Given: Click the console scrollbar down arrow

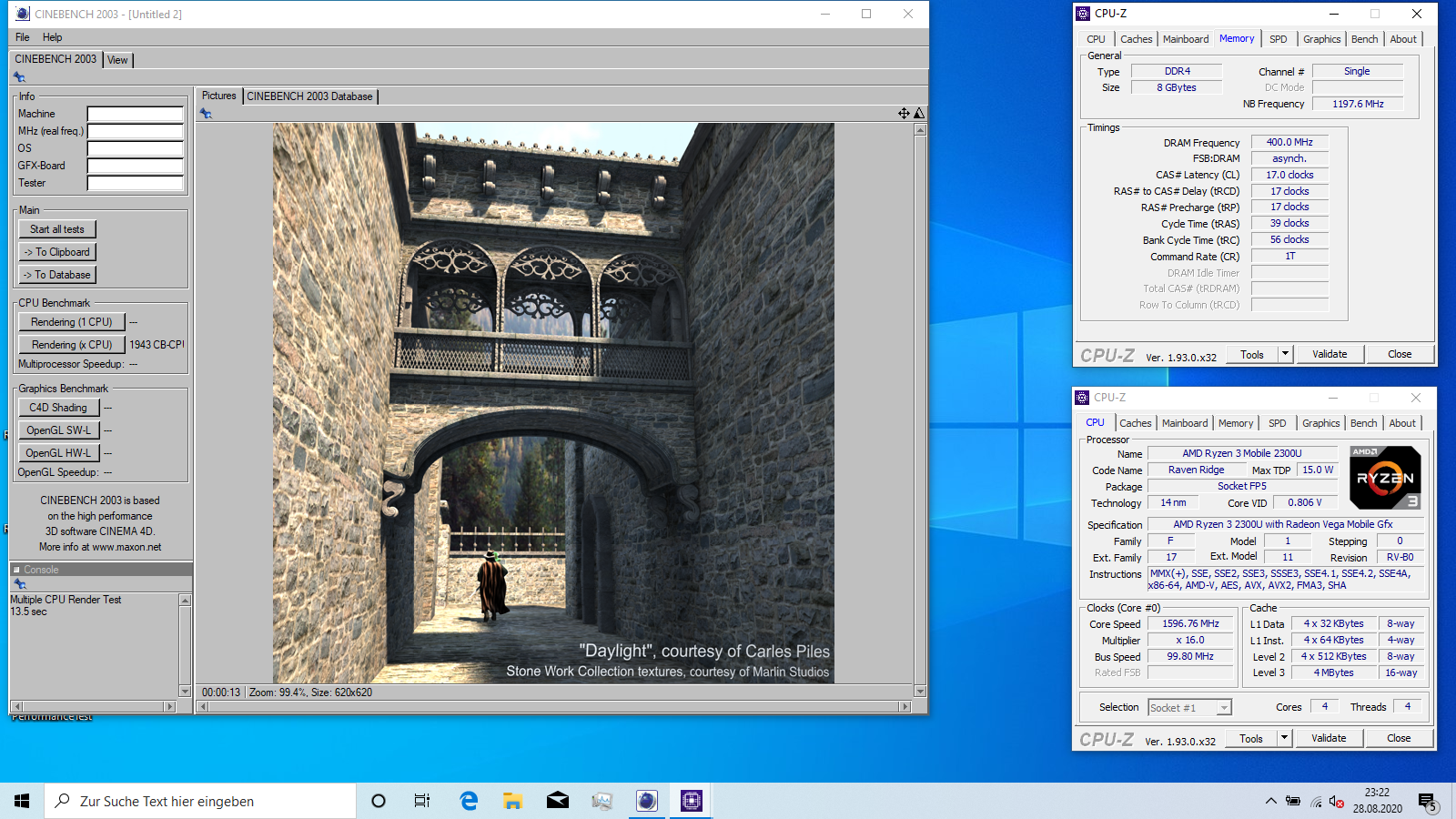Looking at the screenshot, I should click(186, 692).
